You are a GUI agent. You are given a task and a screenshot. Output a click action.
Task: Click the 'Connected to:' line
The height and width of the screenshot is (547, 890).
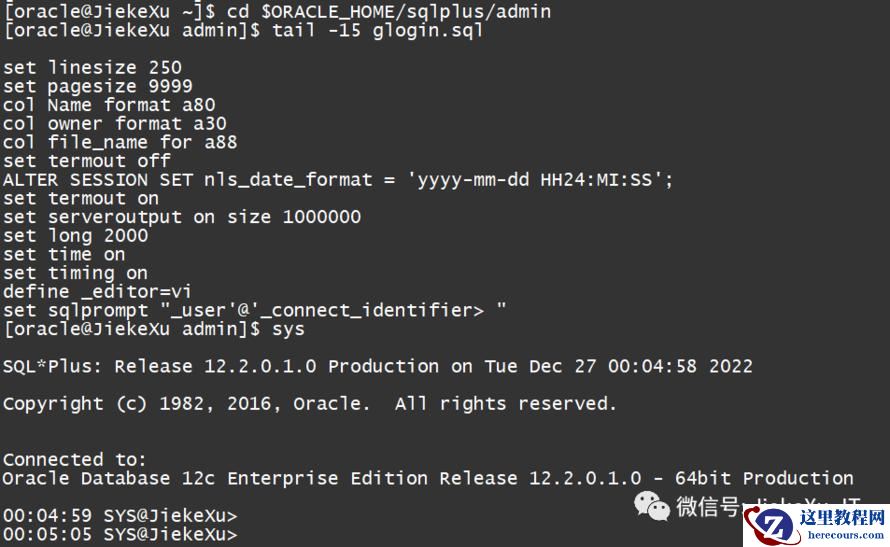(74, 460)
